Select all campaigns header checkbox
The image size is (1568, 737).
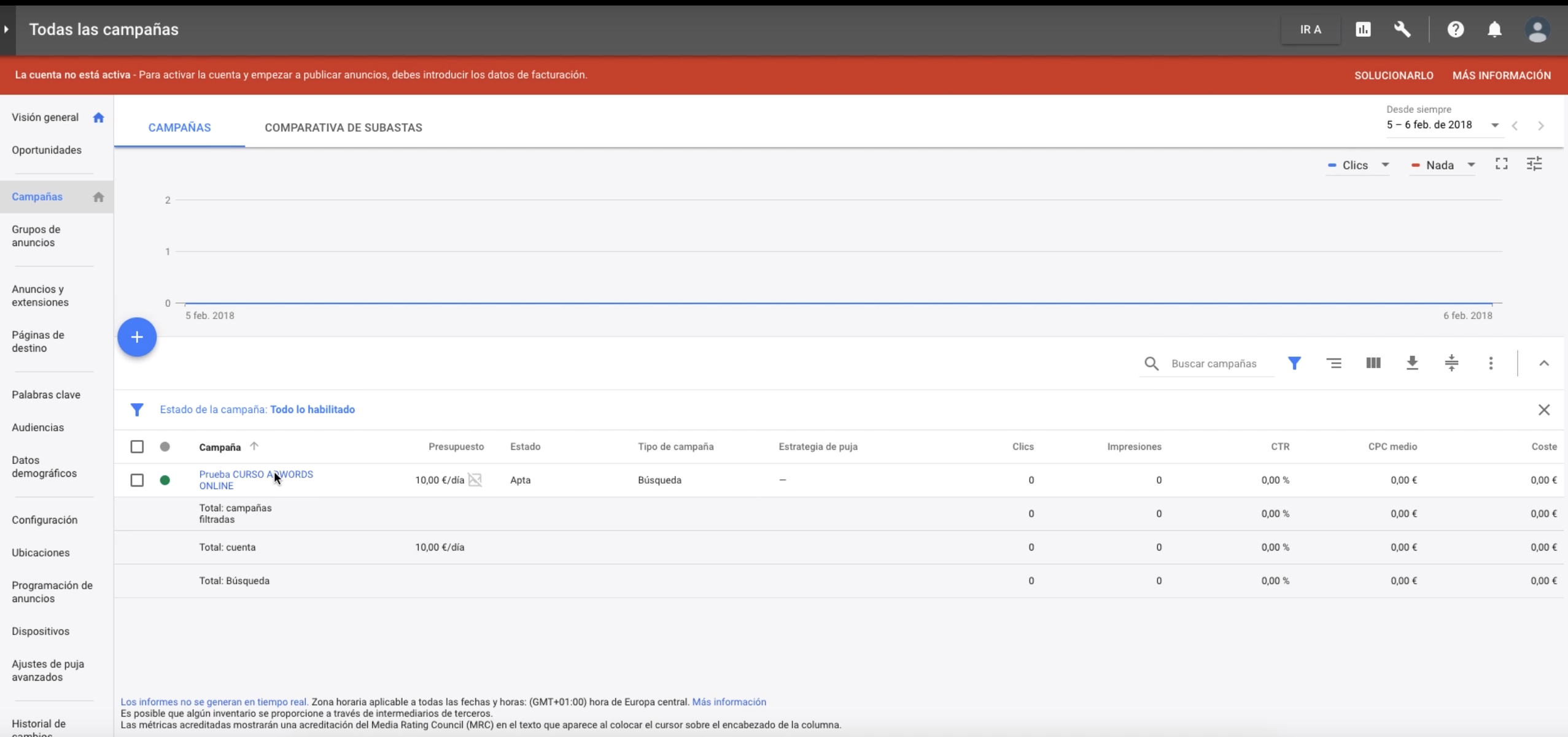pyautogui.click(x=137, y=447)
